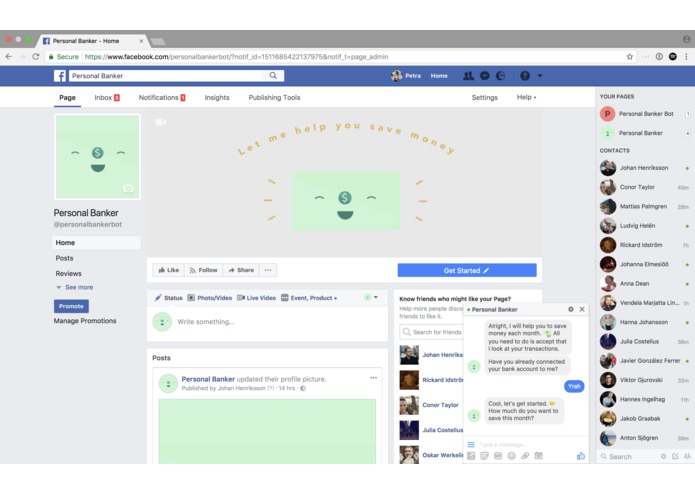Open the ellipsis menu on the profile picture post

pos(373,378)
